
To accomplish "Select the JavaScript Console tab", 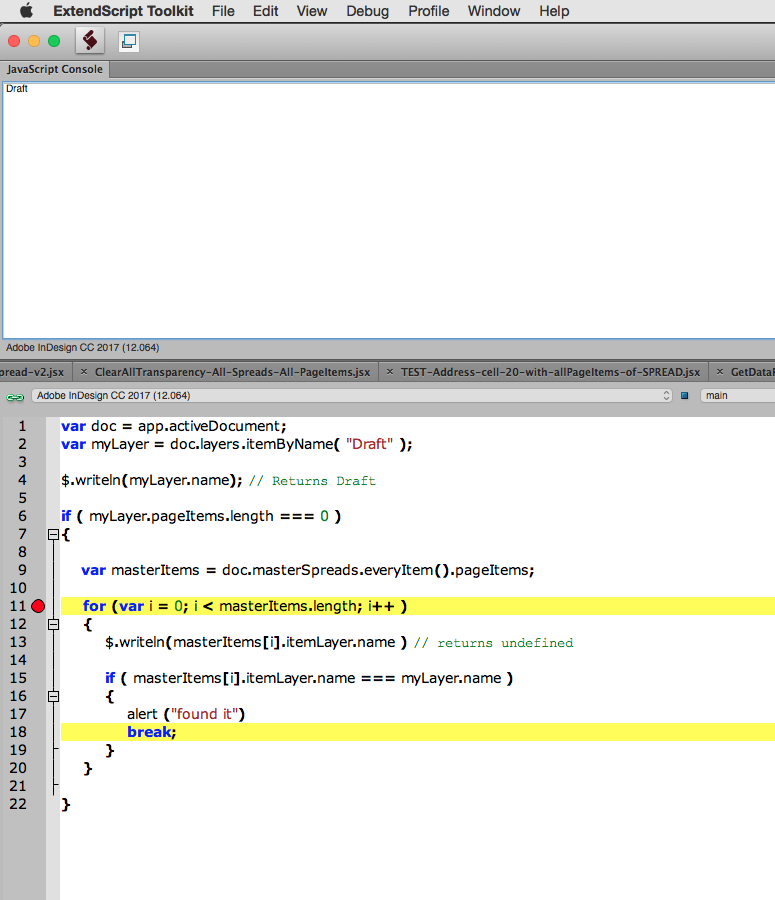I will pos(55,69).
